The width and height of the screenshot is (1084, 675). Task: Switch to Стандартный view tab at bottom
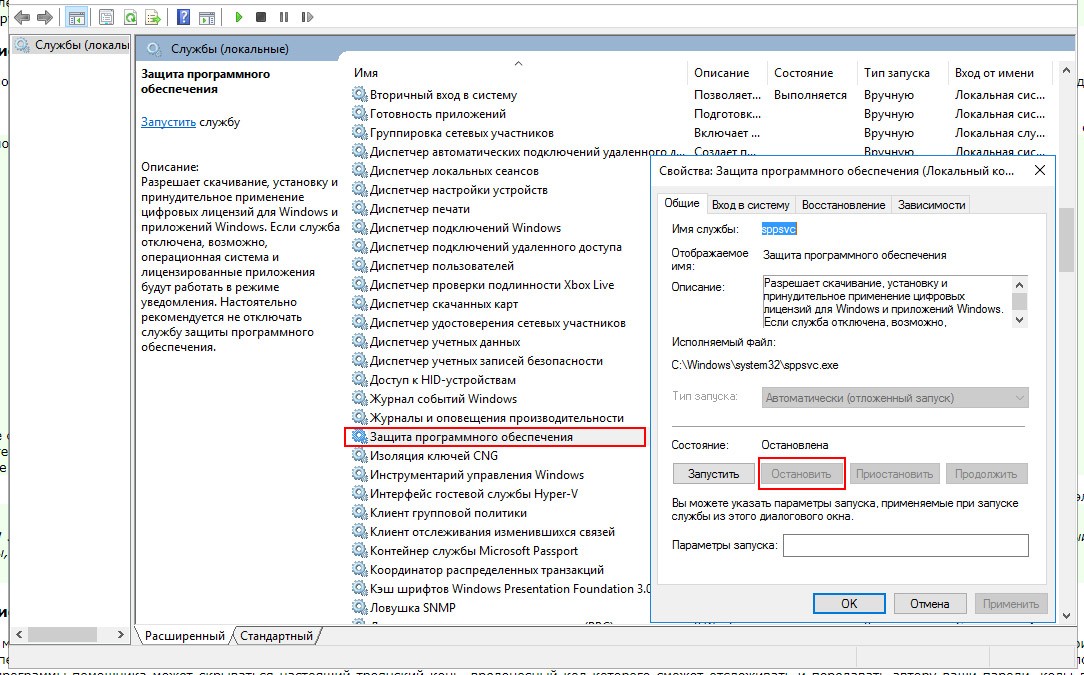click(277, 636)
